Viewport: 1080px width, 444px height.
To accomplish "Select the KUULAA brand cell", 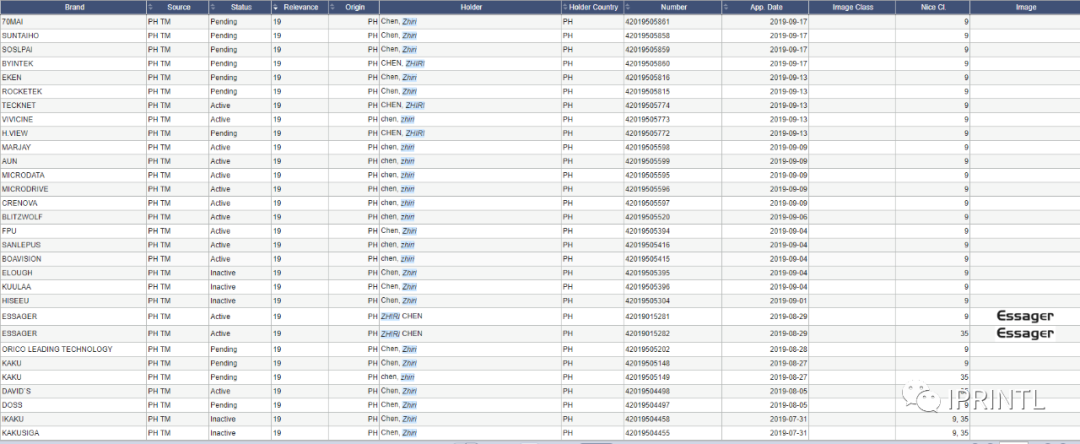I will tap(74, 286).
